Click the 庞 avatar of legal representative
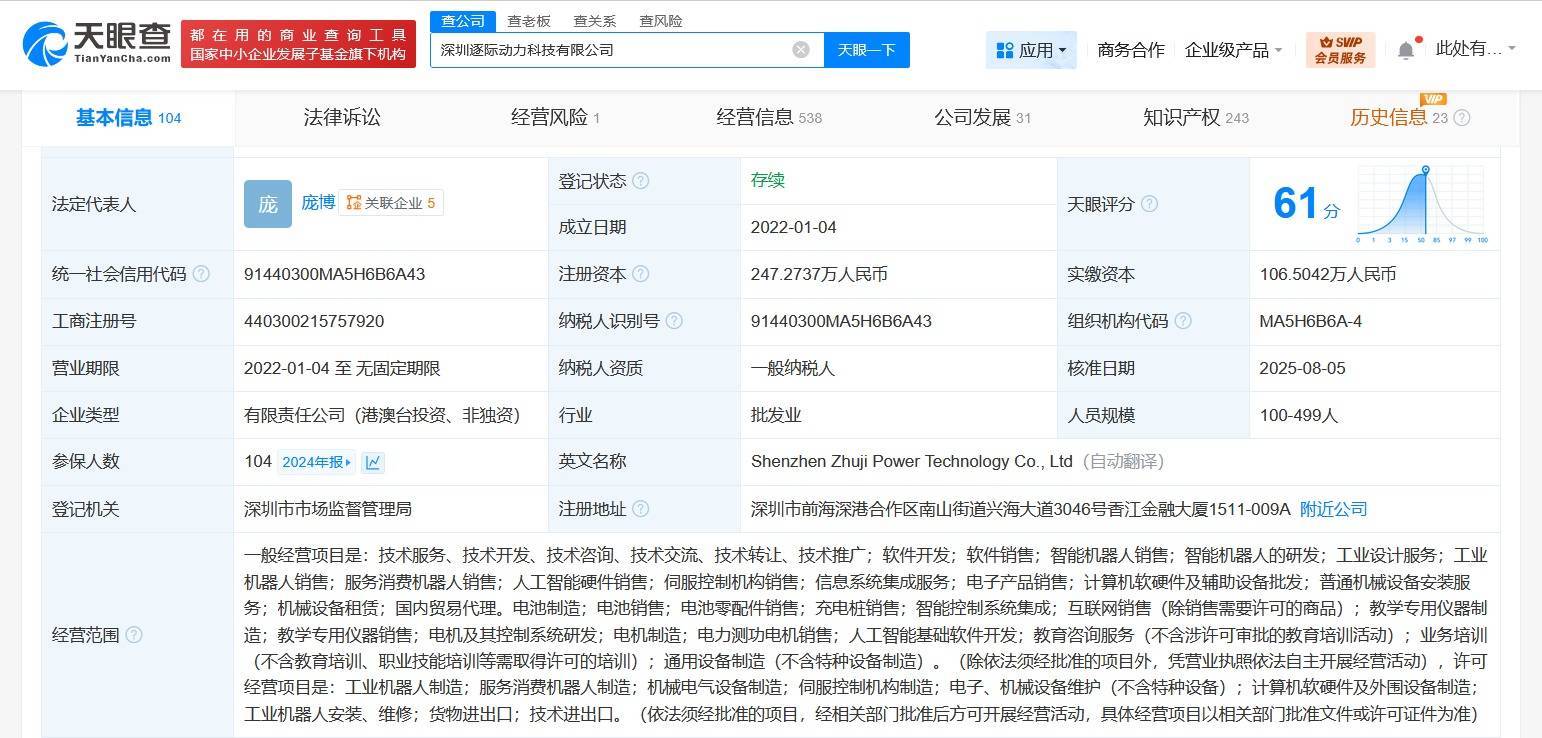The width and height of the screenshot is (1542, 738). point(268,204)
